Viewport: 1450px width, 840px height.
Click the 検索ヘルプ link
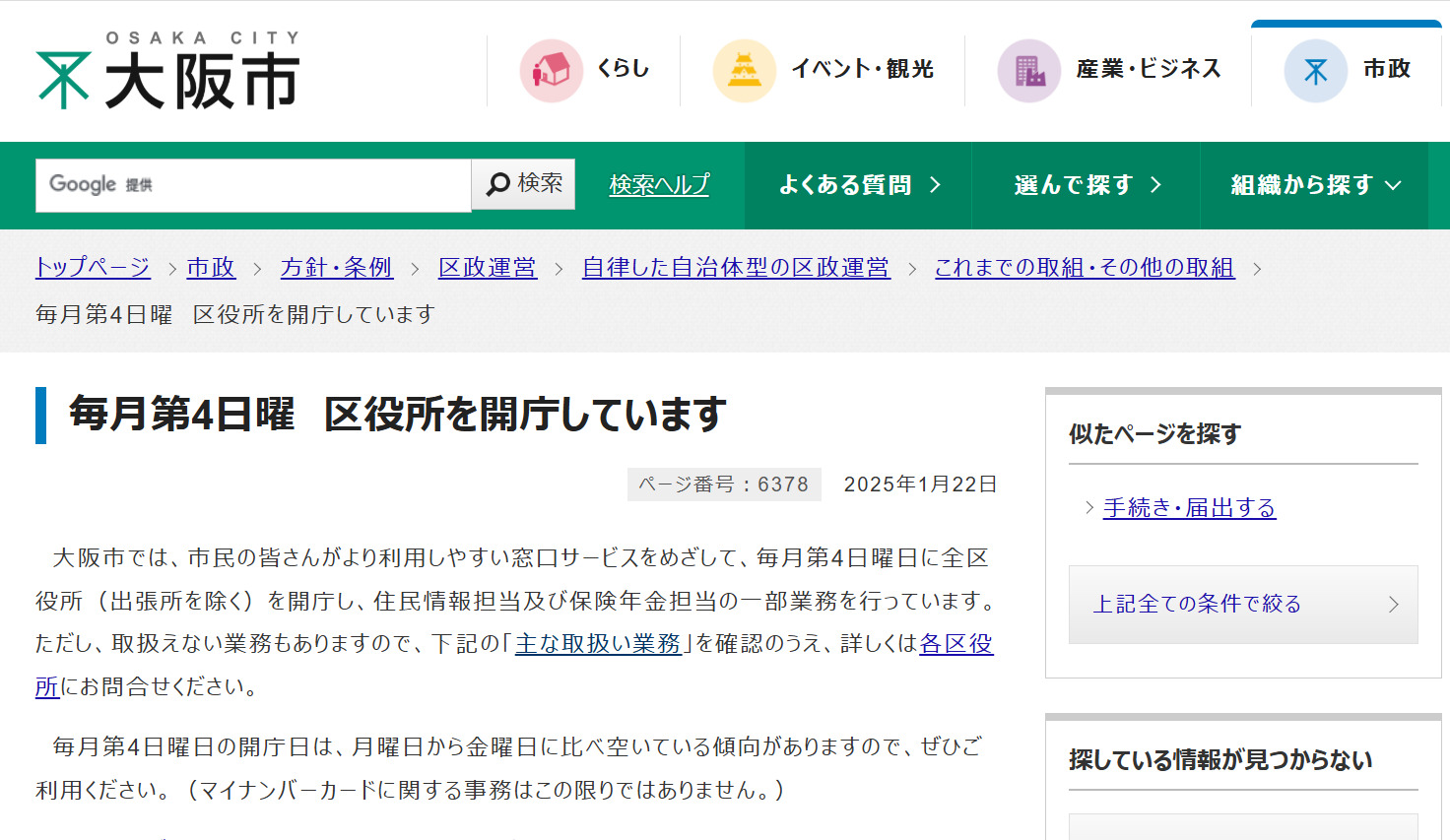(659, 185)
